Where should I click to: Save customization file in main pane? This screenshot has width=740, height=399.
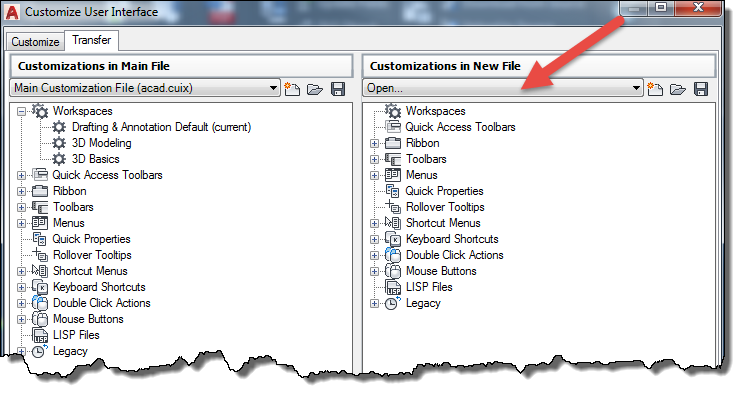[x=338, y=89]
